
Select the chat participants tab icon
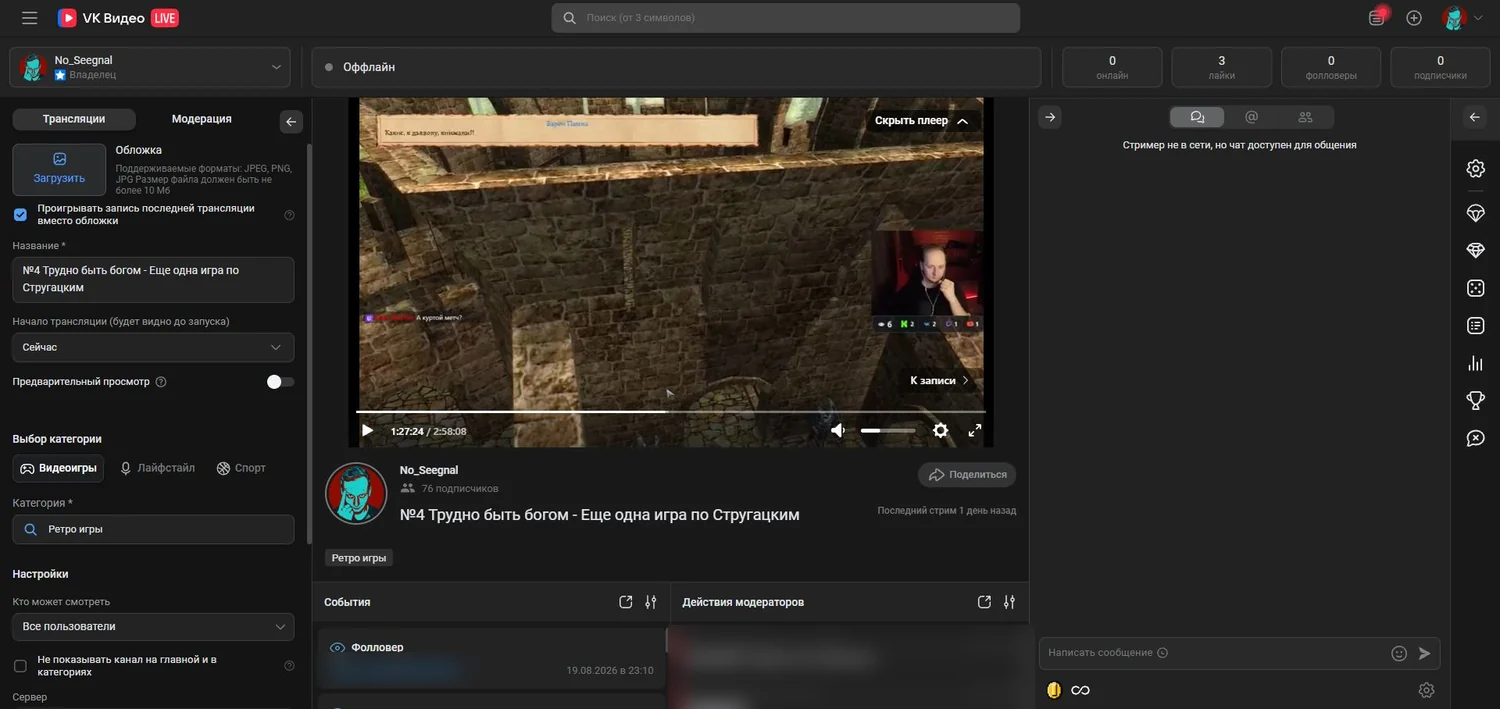pyautogui.click(x=1305, y=117)
